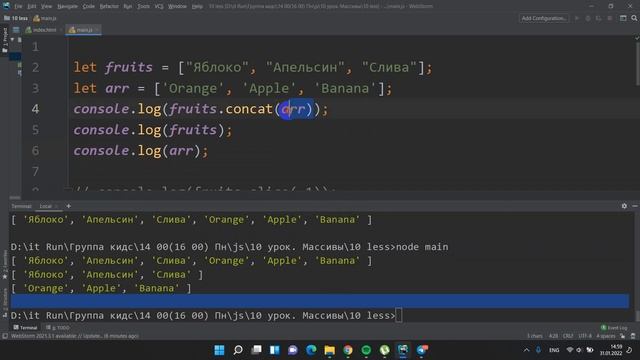This screenshot has height=360, width=640.
Task: Click the project view options icon beside index.html
Action: (x=16, y=30)
